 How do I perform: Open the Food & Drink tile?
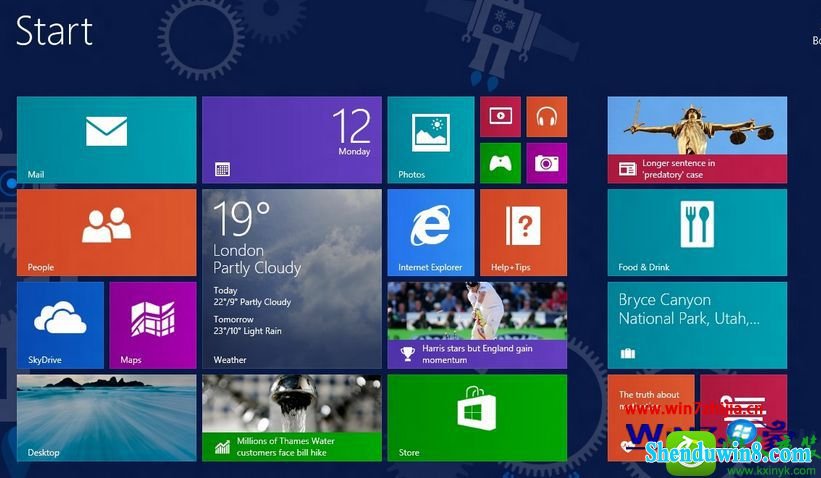coord(697,232)
